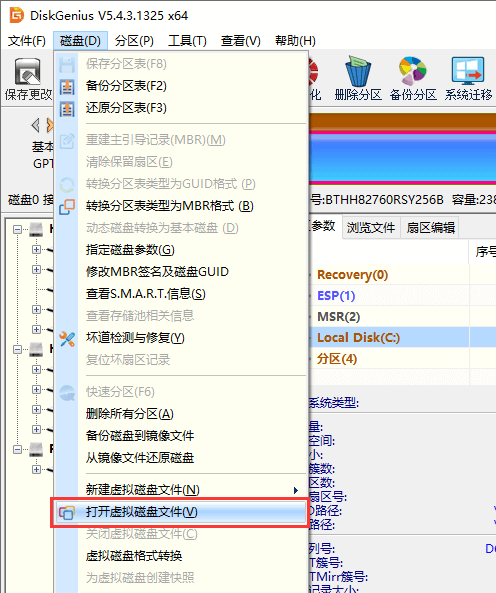Collapse the second disk tree node
This screenshot has height=593, width=496.
[17, 349]
